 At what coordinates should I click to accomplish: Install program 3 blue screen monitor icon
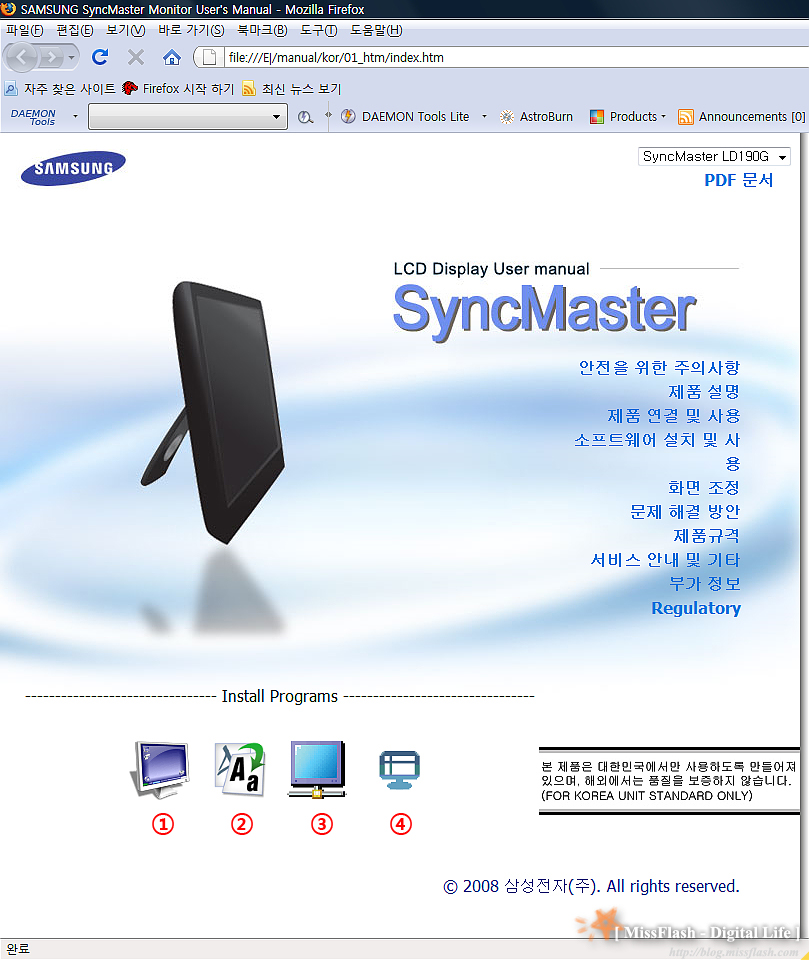tap(317, 770)
